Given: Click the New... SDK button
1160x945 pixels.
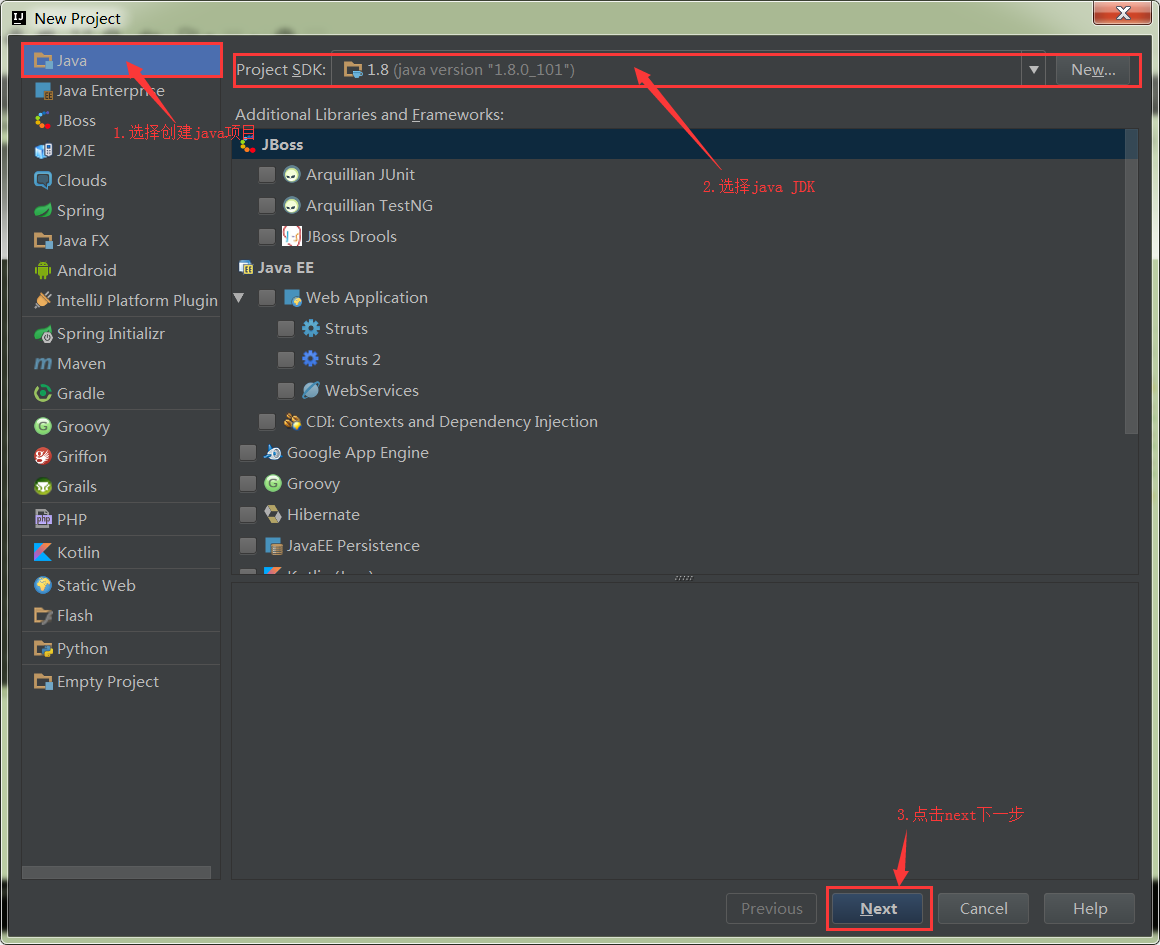Looking at the screenshot, I should tap(1093, 70).
